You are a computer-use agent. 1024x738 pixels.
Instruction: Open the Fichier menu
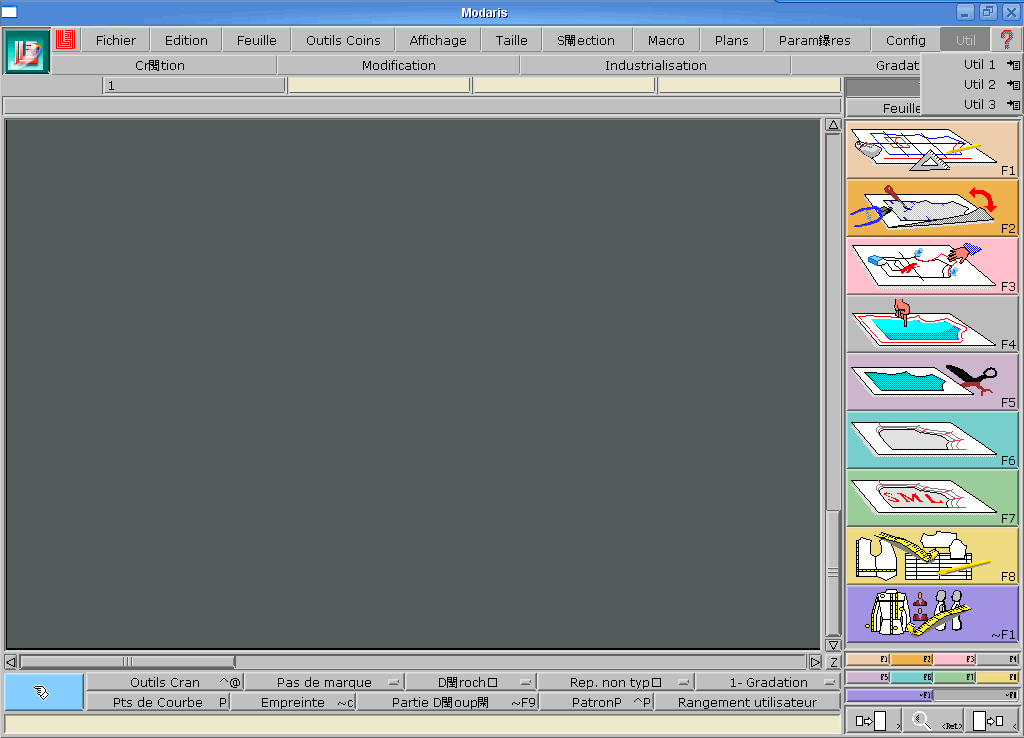tap(116, 40)
